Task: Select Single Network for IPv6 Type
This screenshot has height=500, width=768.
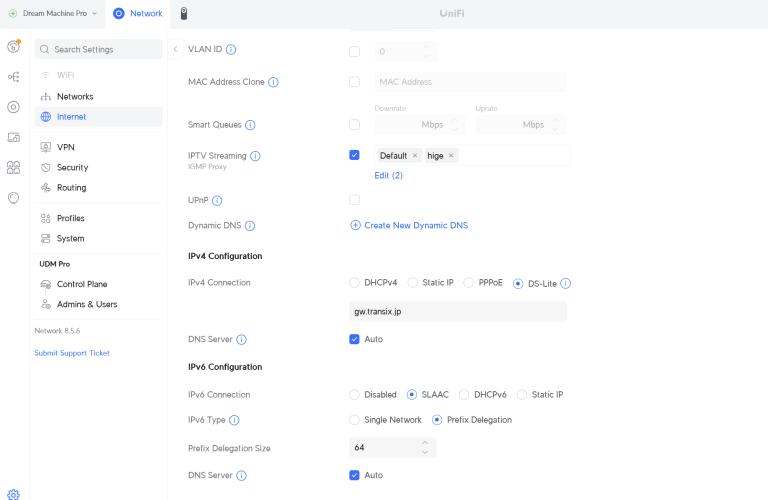Action: (x=354, y=420)
